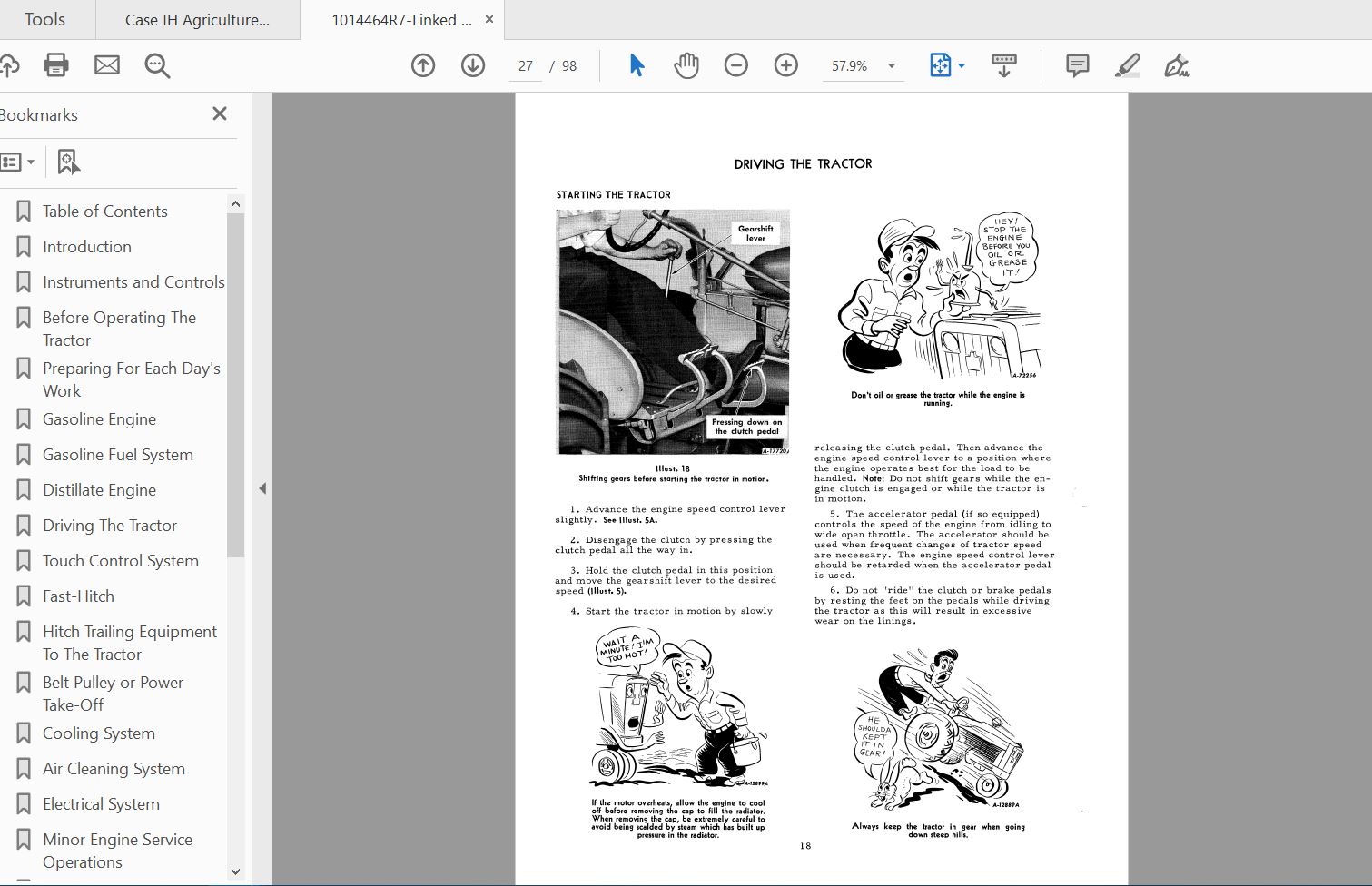Screen dimensions: 1372x886
Task: Click the 'Hey! Stop the engine' cartoon
Action: (x=938, y=297)
